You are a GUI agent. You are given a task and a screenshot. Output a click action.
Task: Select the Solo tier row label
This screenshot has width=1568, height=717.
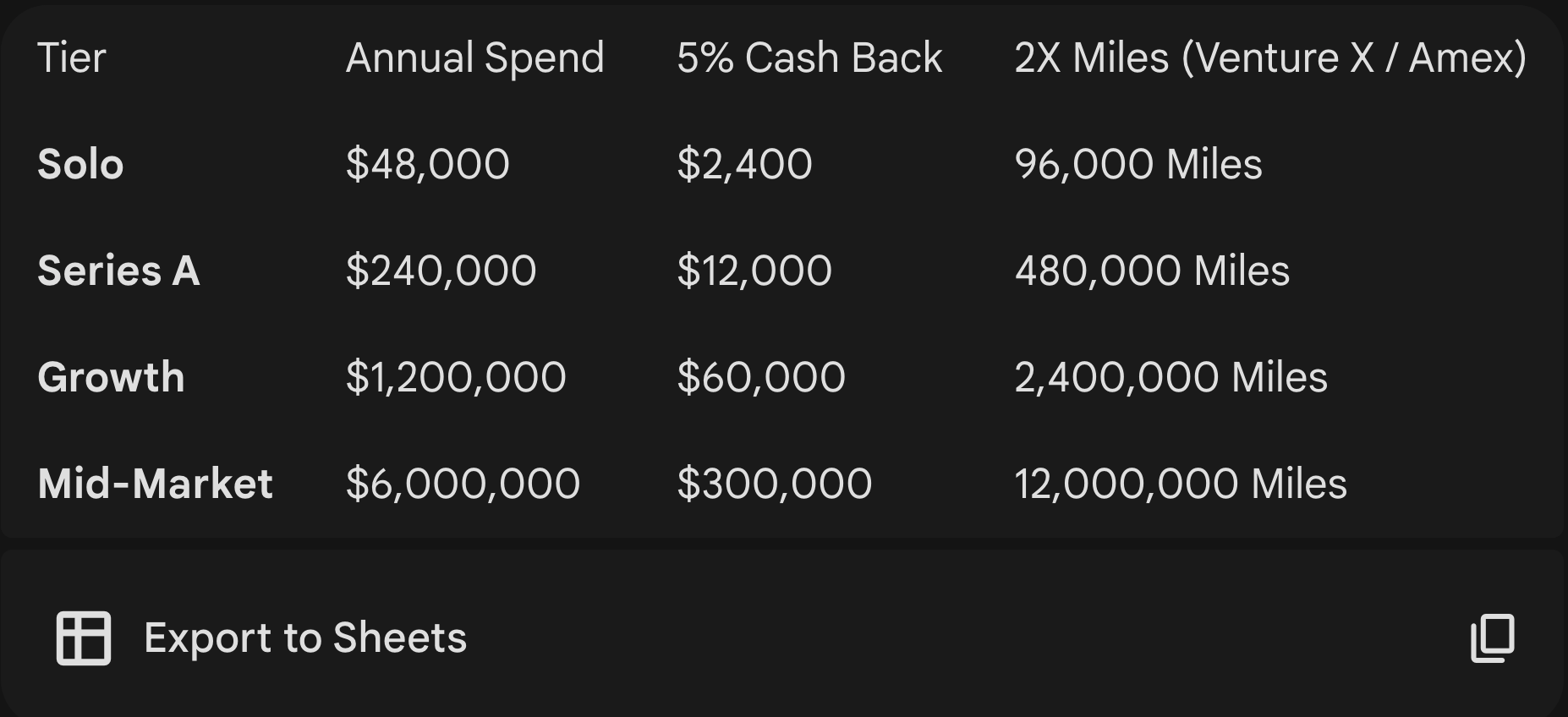click(x=80, y=164)
